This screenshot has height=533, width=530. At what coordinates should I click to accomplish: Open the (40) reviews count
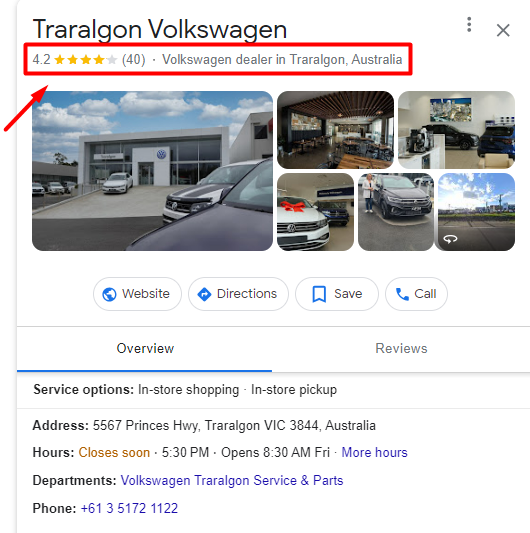point(134,60)
